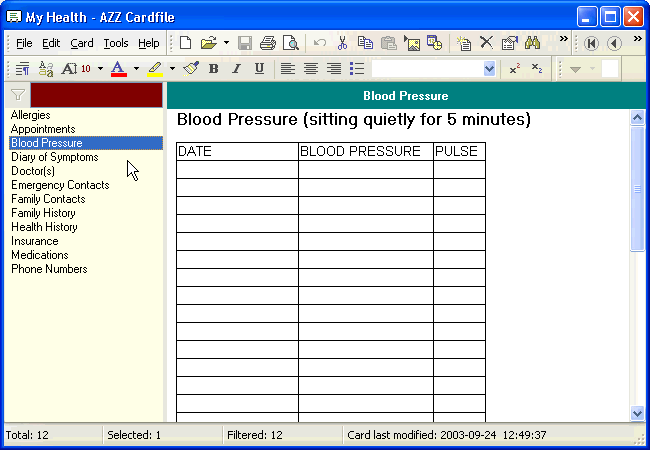This screenshot has height=450, width=650.
Task: Open the Card menu
Action: [x=82, y=43]
